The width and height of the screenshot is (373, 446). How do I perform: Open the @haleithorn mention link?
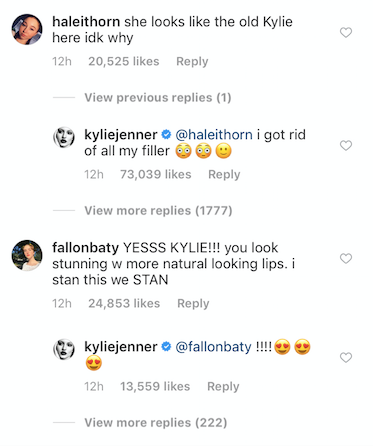(x=214, y=135)
